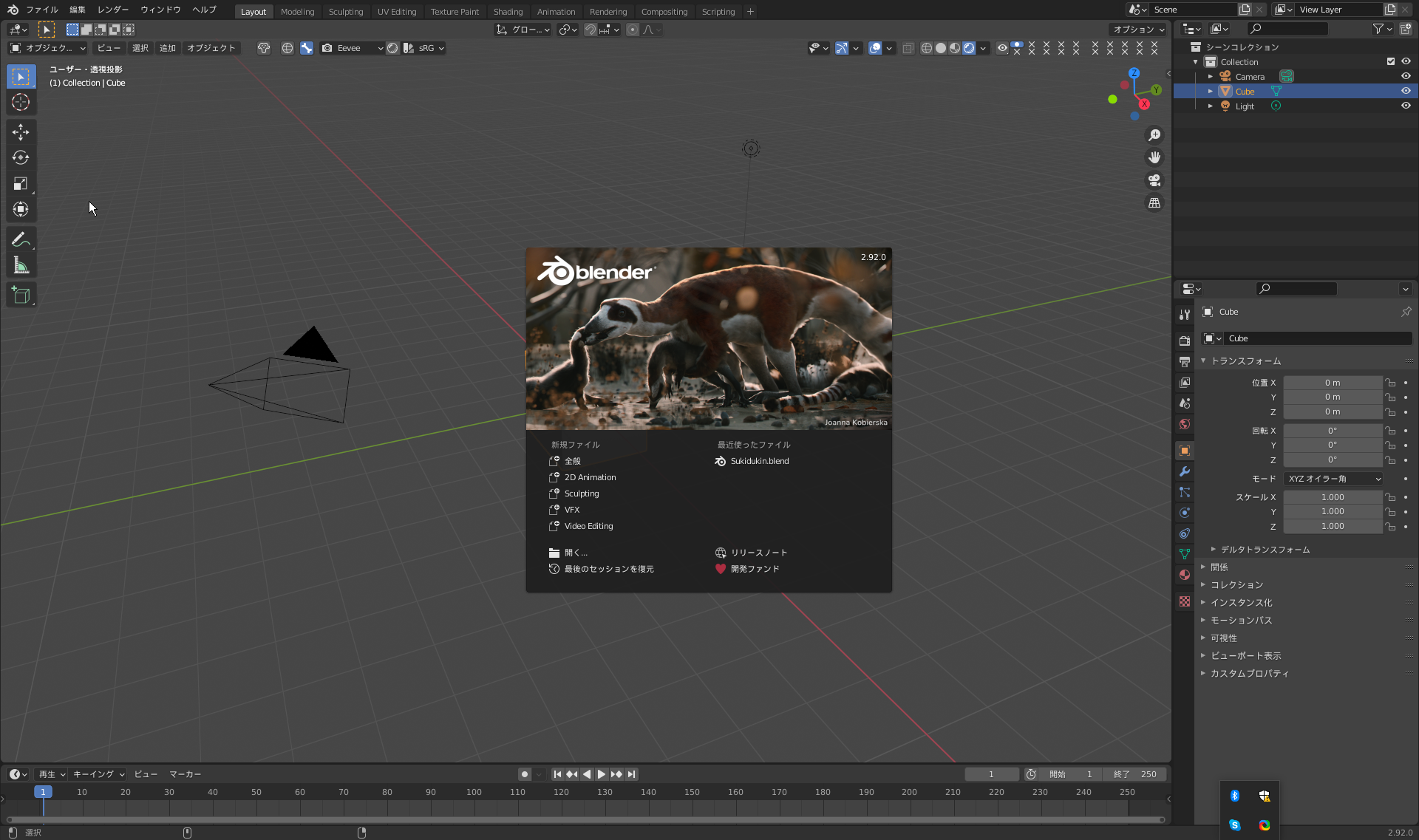Click the magnifier zoom icon beside the viewport
The width and height of the screenshot is (1419, 840).
[x=1154, y=134]
